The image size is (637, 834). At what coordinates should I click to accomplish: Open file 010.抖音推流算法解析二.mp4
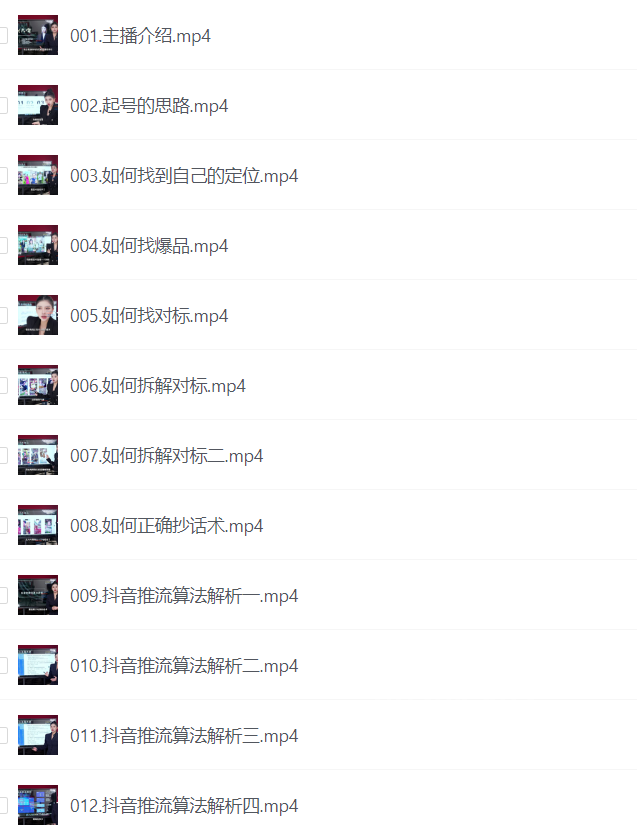[184, 665]
